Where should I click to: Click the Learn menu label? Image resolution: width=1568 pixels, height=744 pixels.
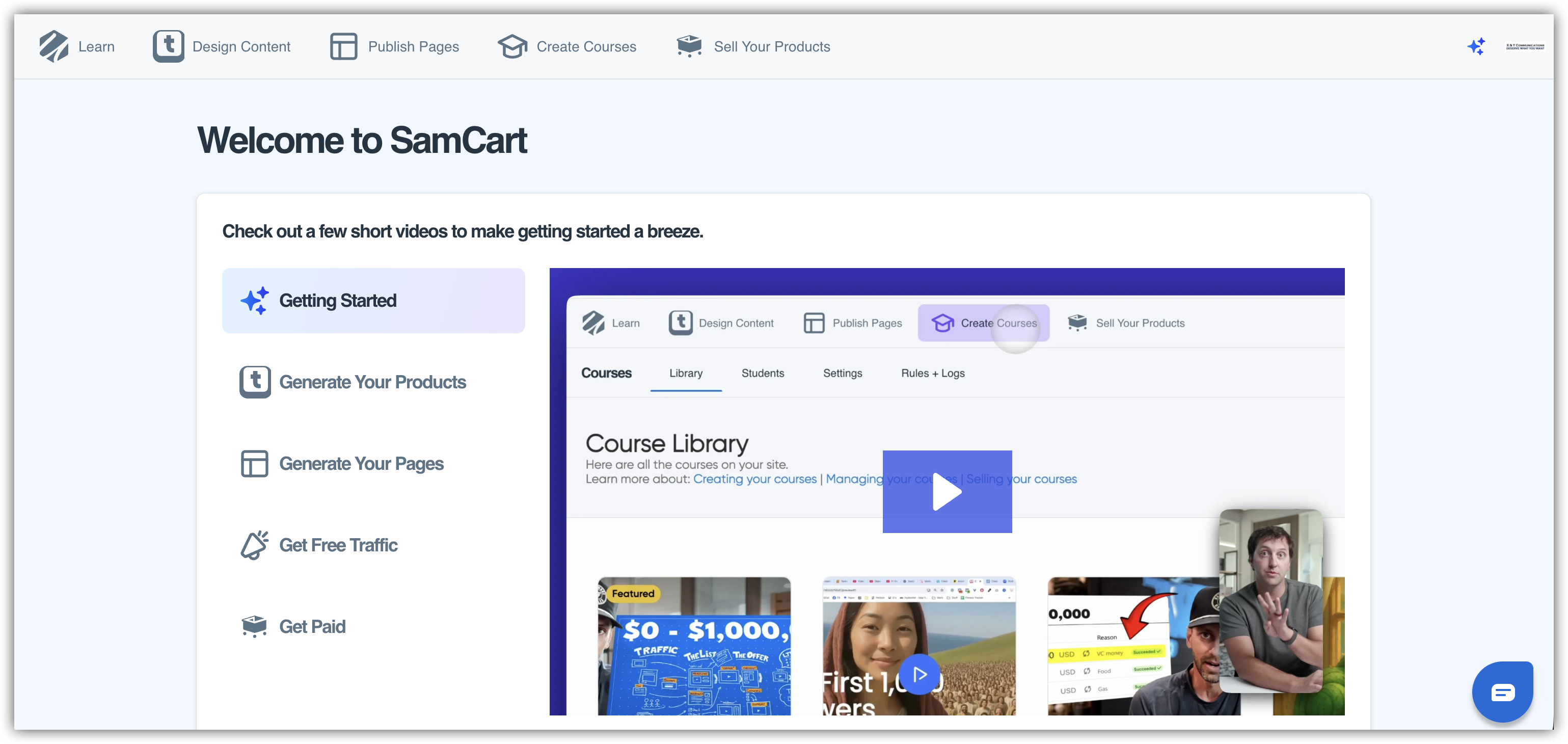tap(96, 46)
